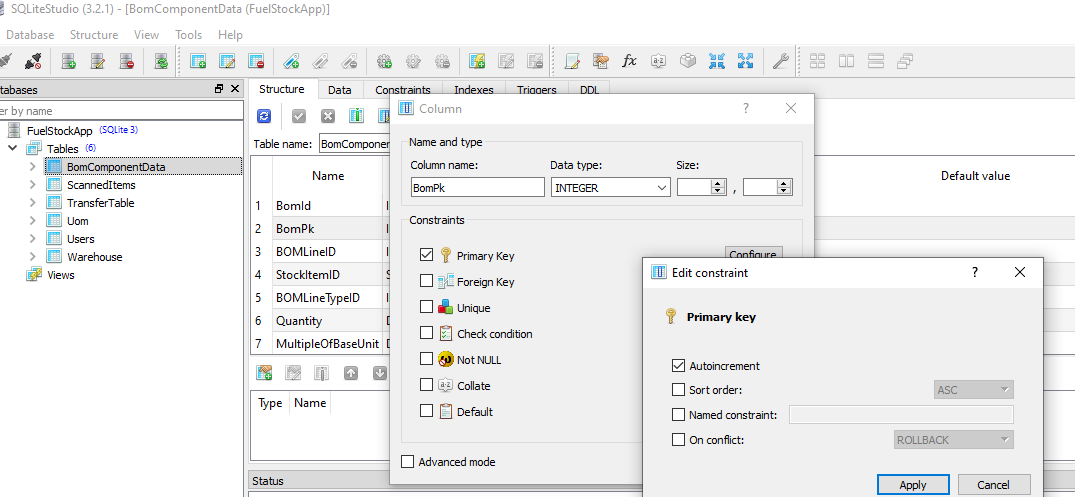Click the Edit database toolbar icon
Image resolution: width=1075 pixels, height=497 pixels.
pyautogui.click(x=97, y=62)
